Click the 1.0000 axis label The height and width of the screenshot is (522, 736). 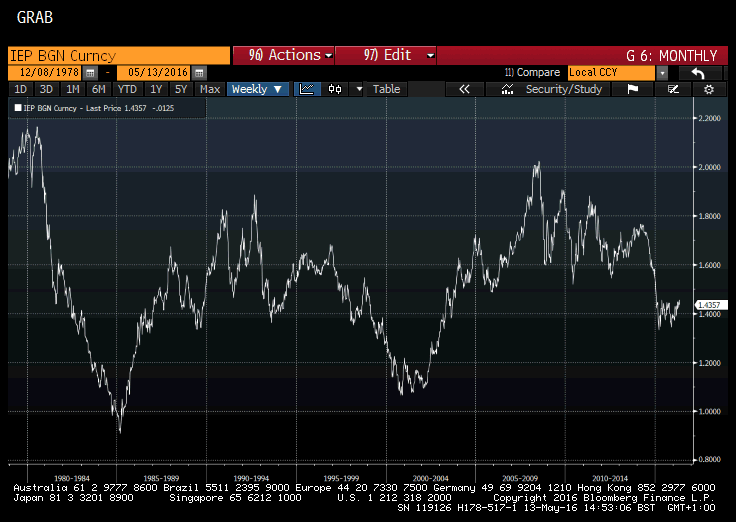coord(709,412)
